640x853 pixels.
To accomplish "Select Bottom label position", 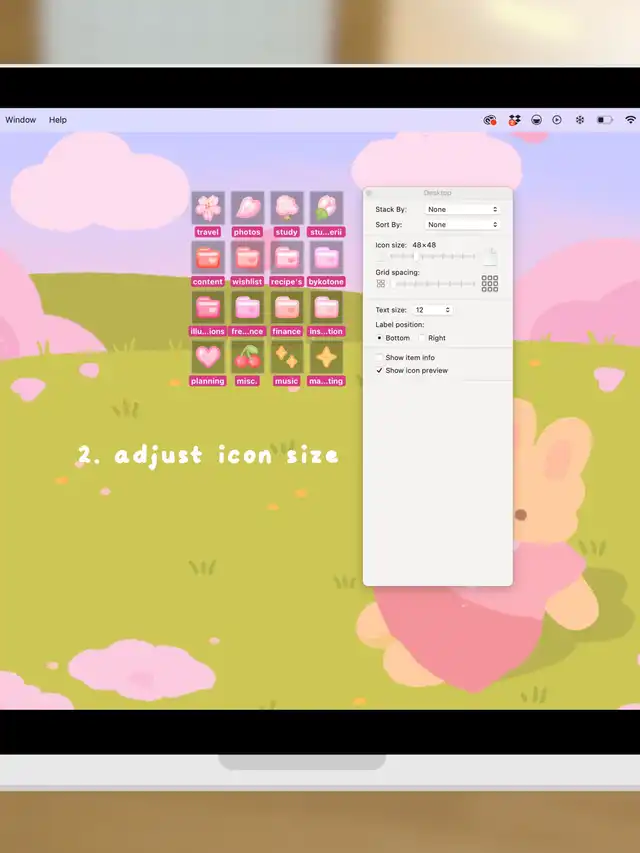I will tap(380, 339).
